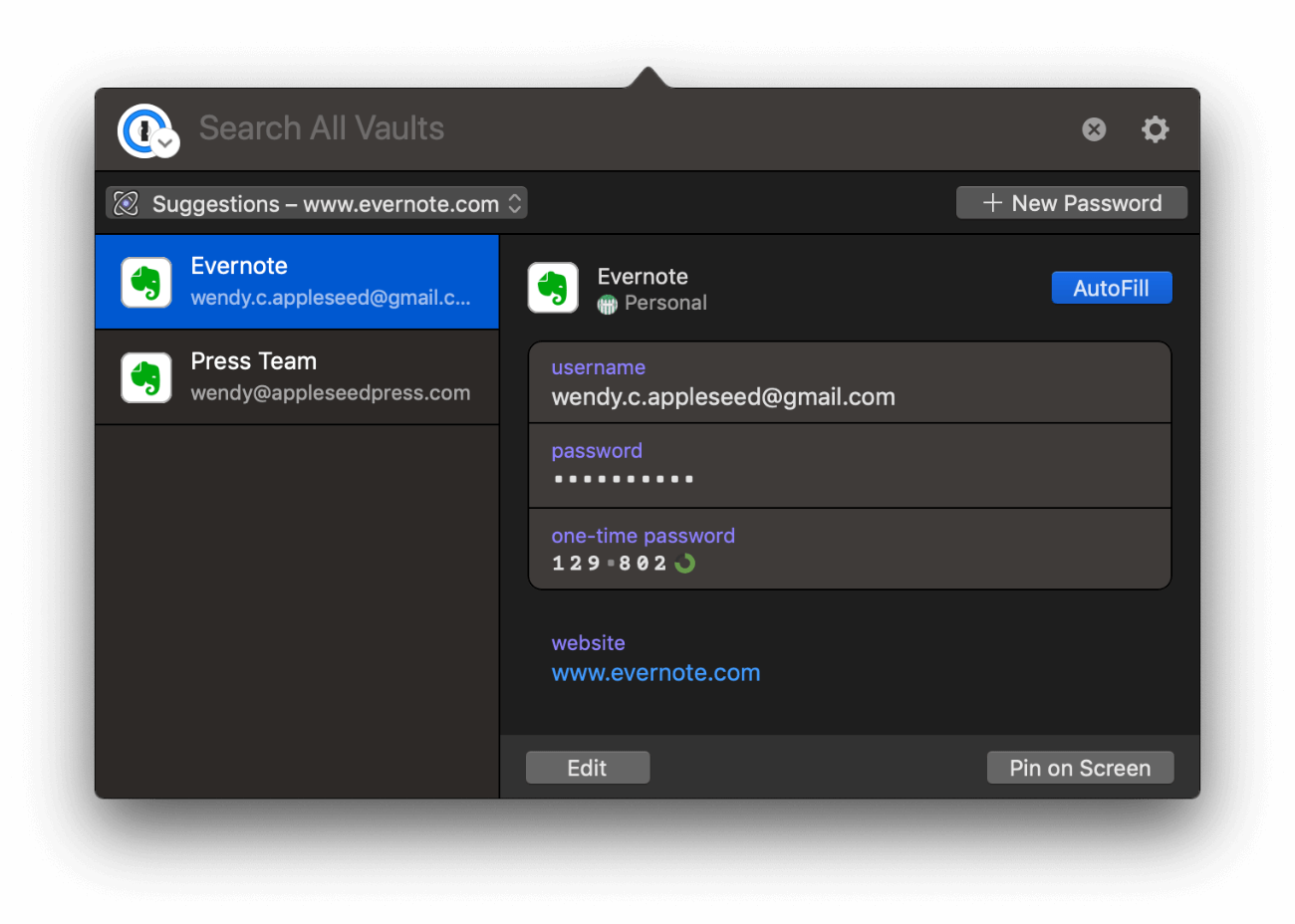Click the Evernote elephant icon in the sidebar
Image resolution: width=1295 pixels, height=924 pixels.
point(145,281)
